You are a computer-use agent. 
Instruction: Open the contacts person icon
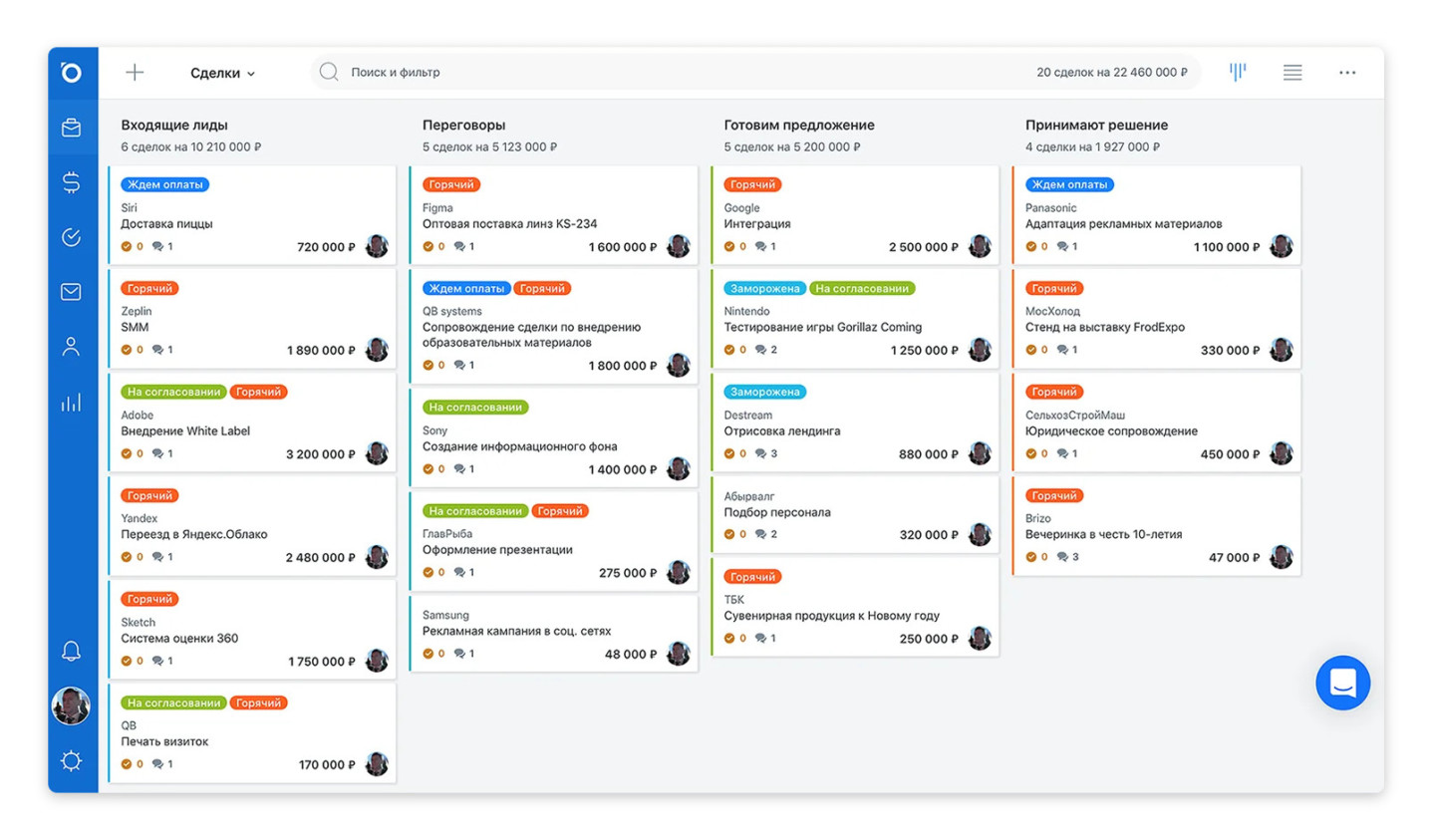71,347
